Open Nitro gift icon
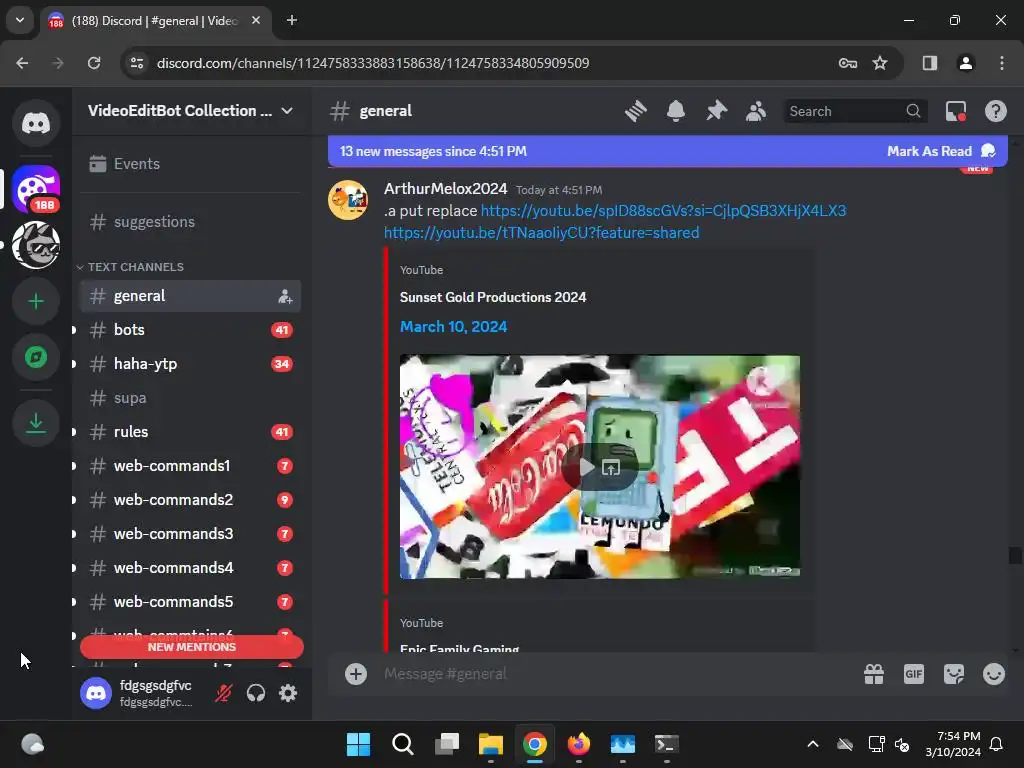The height and width of the screenshot is (768, 1024). 874,674
